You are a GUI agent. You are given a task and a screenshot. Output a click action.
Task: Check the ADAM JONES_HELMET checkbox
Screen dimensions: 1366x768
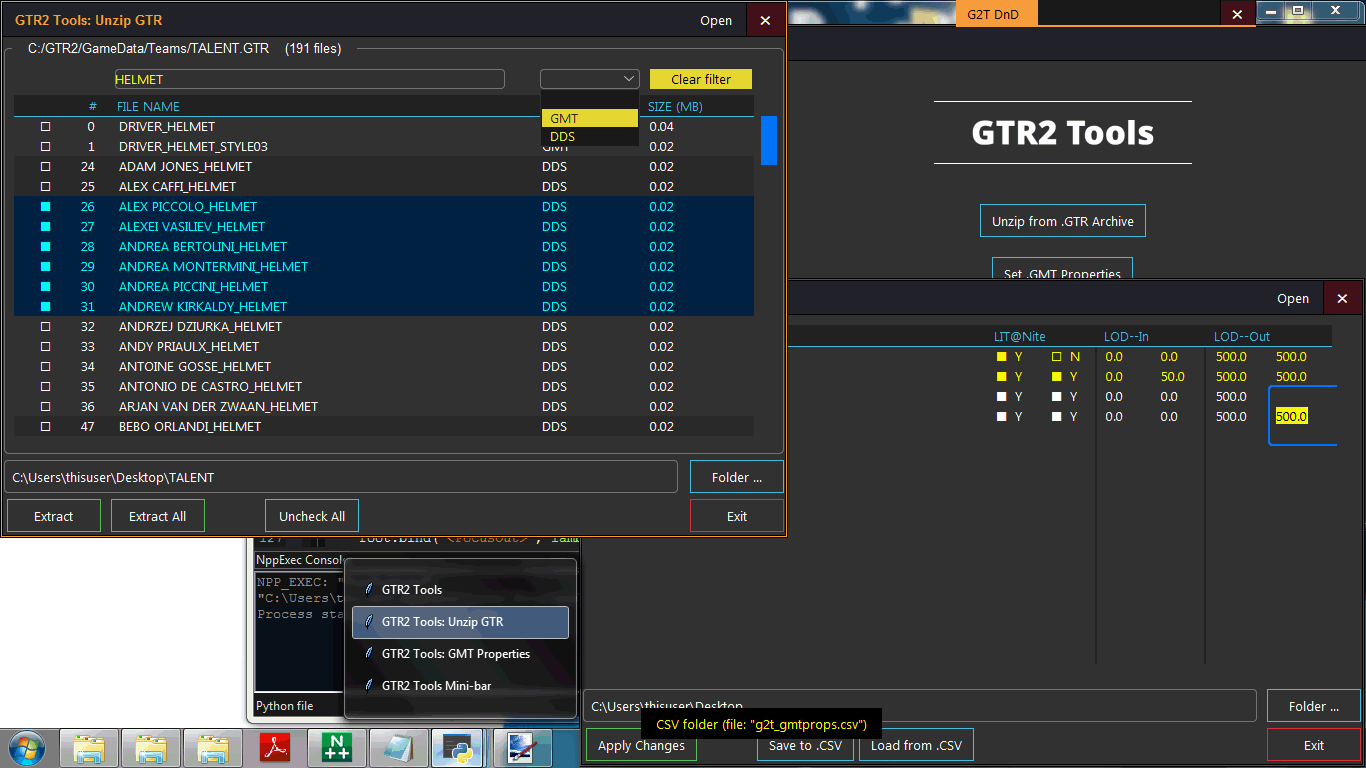coord(45,167)
